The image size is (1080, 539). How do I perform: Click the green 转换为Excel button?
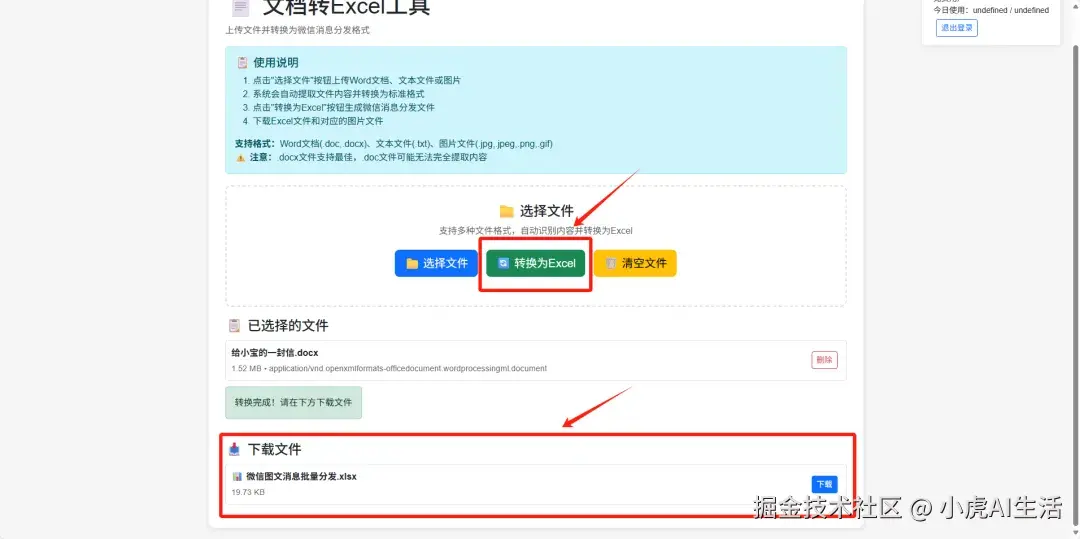536,263
